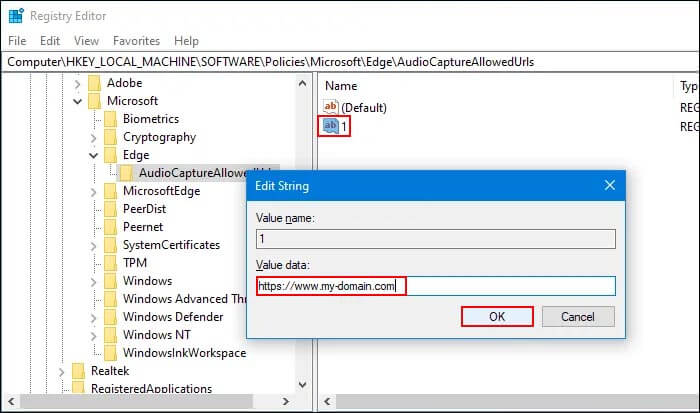Select the Microsoft folder icon
This screenshot has height=413, width=700.
94,101
